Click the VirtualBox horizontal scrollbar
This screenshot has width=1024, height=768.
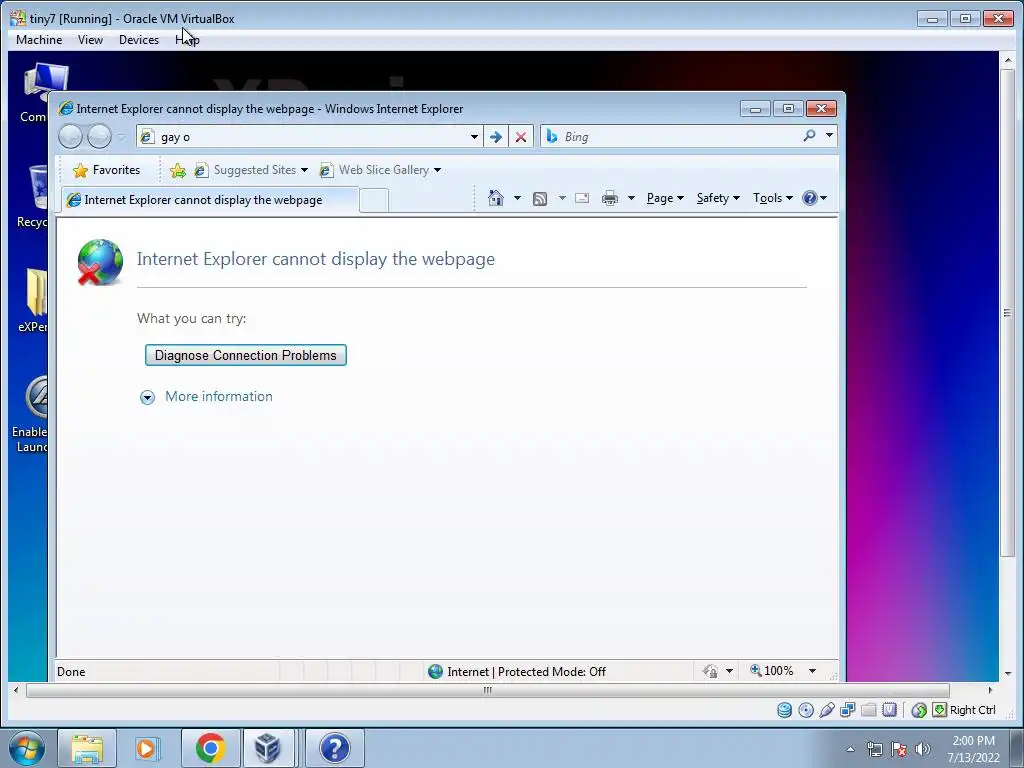click(487, 690)
